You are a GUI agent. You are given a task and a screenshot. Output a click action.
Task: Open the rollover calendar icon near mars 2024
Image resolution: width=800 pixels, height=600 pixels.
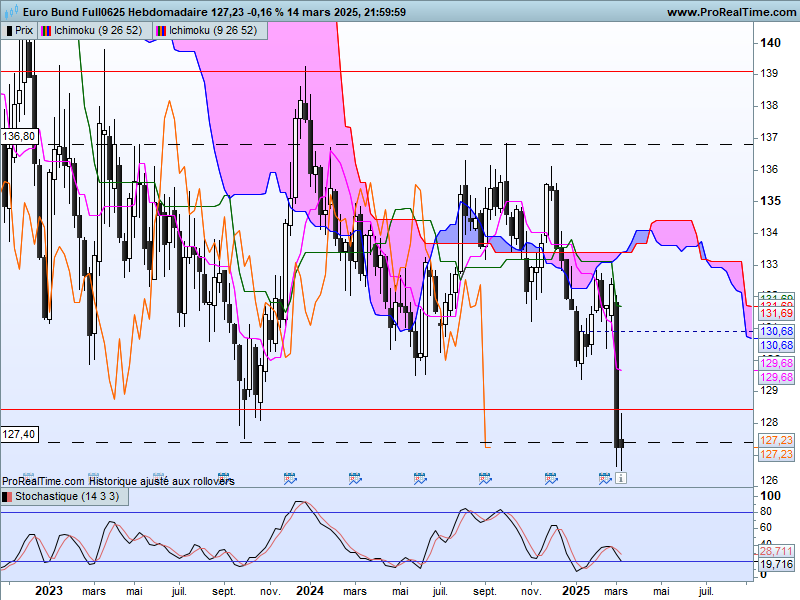(355, 478)
